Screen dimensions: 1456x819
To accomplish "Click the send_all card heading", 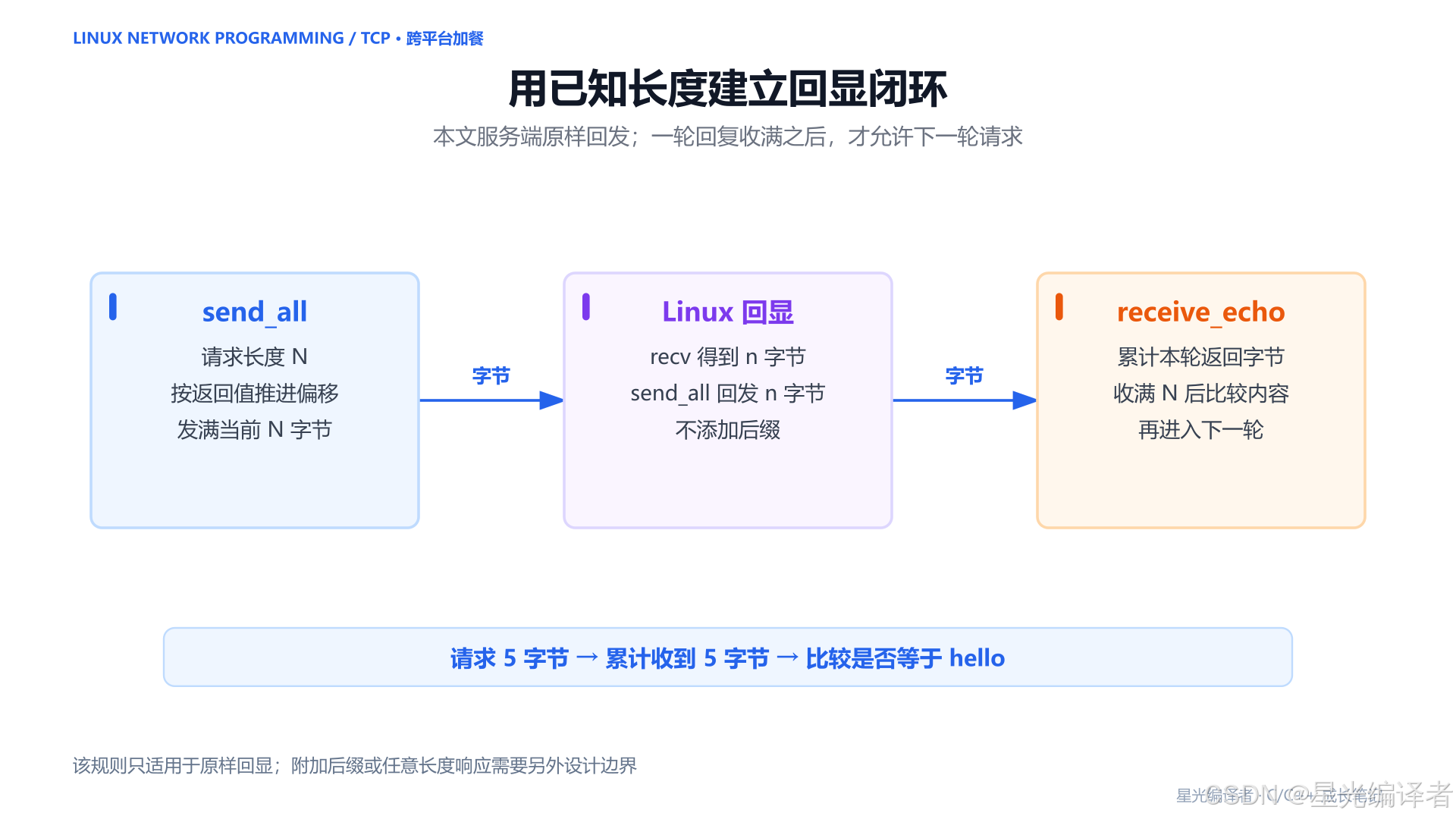I will click(x=254, y=312).
